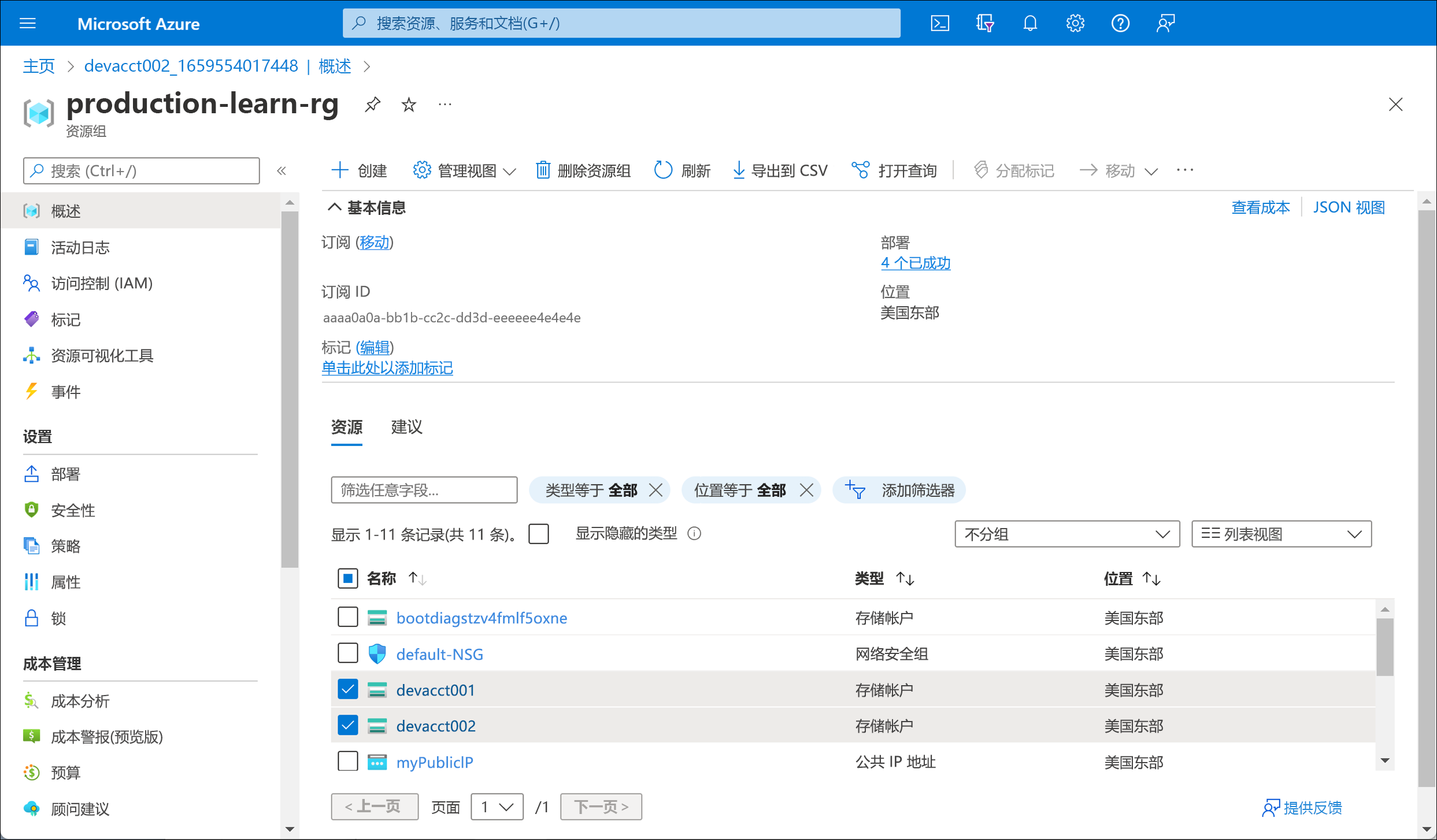Open the page number dropdown
1437x840 pixels.
[x=497, y=806]
